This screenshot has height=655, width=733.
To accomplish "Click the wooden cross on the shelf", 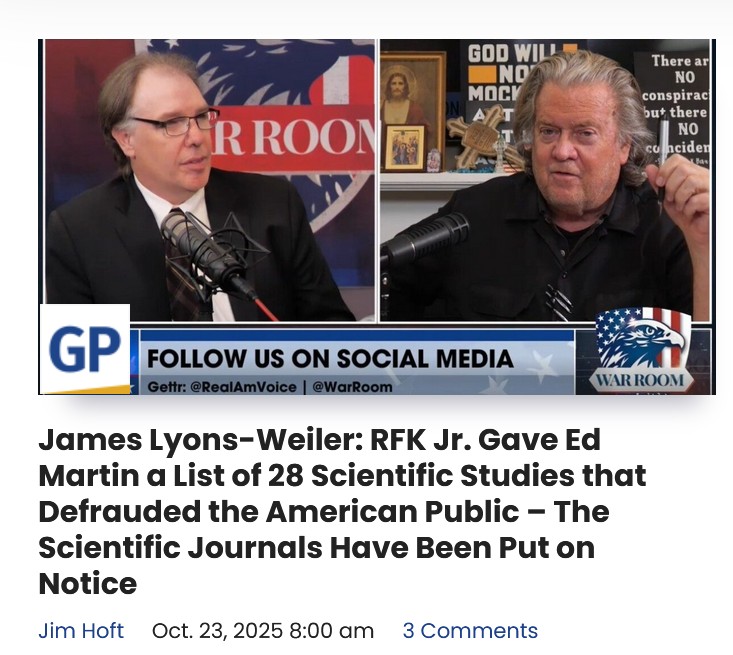I will point(474,136).
